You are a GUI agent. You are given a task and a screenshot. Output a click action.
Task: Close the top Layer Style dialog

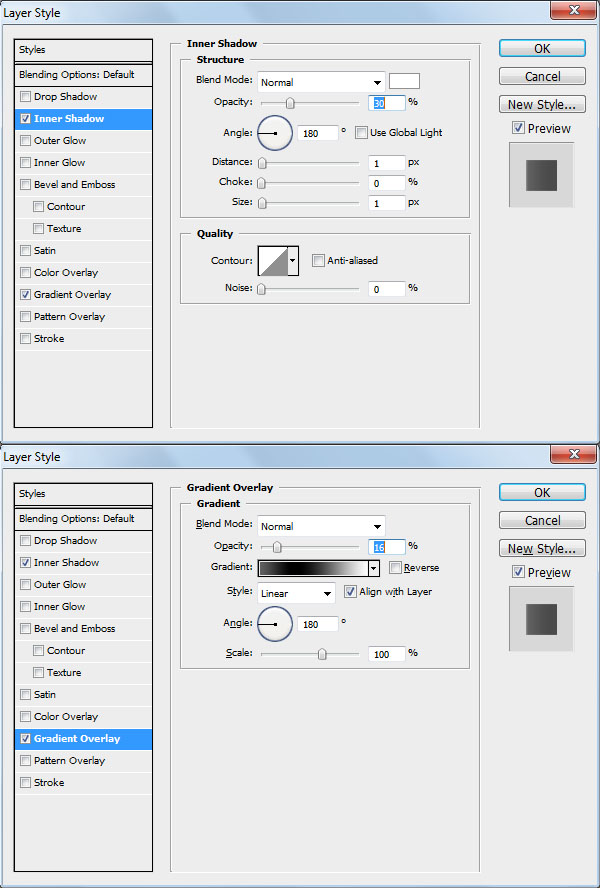click(x=573, y=10)
